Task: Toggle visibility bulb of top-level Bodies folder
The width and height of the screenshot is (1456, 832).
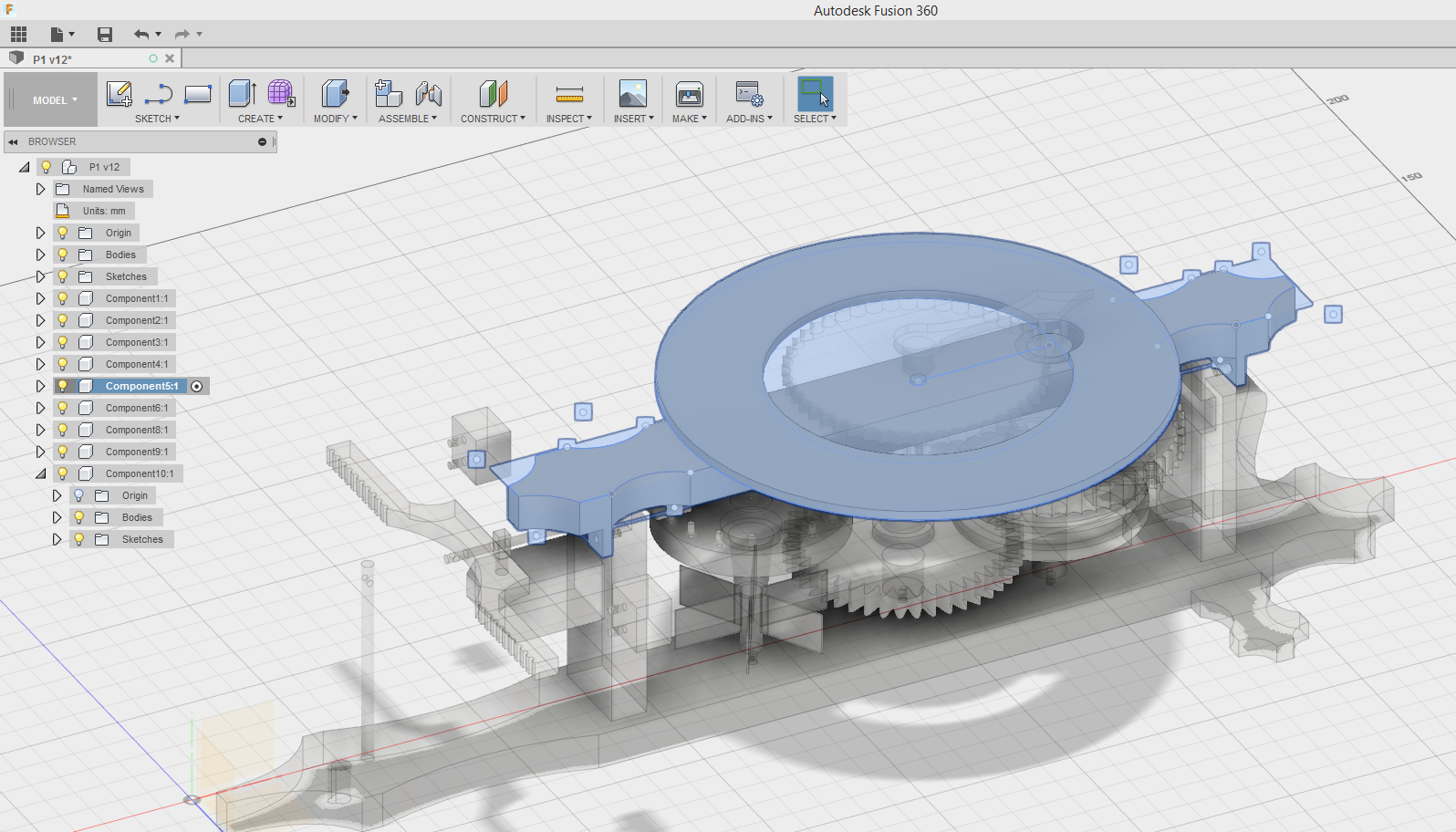Action: pyautogui.click(x=63, y=255)
